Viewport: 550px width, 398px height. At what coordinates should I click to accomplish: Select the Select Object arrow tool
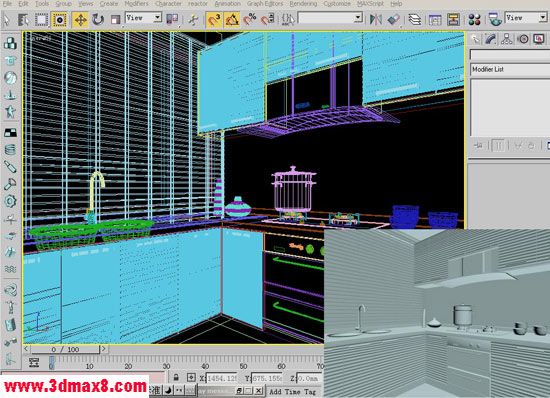pyautogui.click(x=6, y=19)
